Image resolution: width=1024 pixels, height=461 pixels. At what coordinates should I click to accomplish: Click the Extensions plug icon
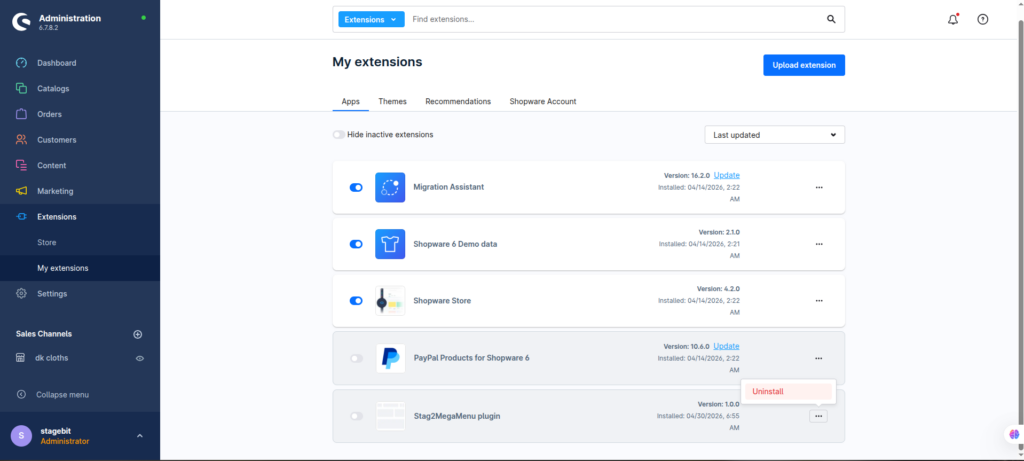(x=22, y=217)
